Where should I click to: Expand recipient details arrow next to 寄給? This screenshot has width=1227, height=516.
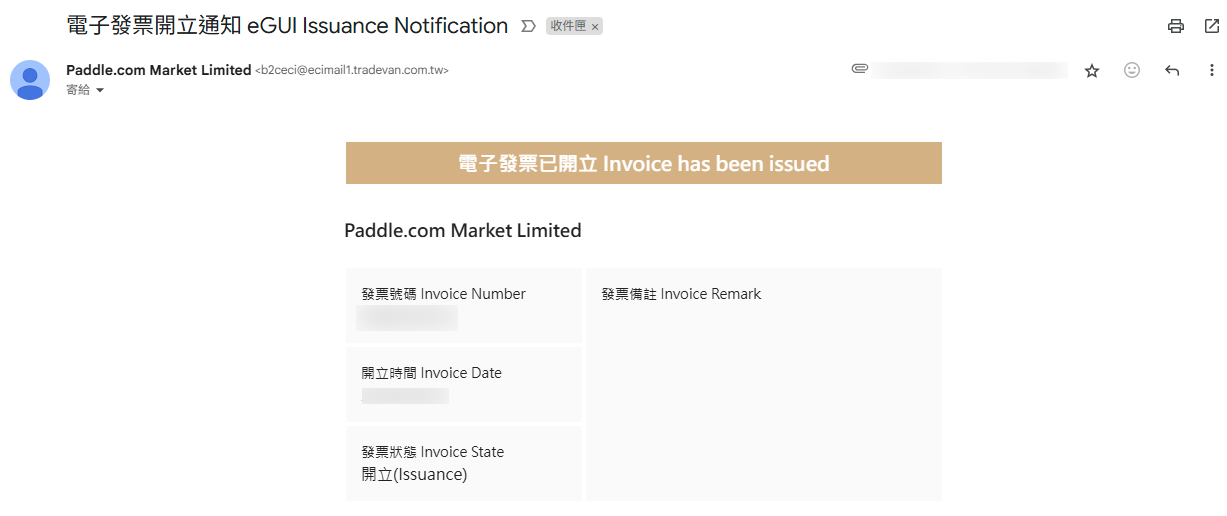100,90
